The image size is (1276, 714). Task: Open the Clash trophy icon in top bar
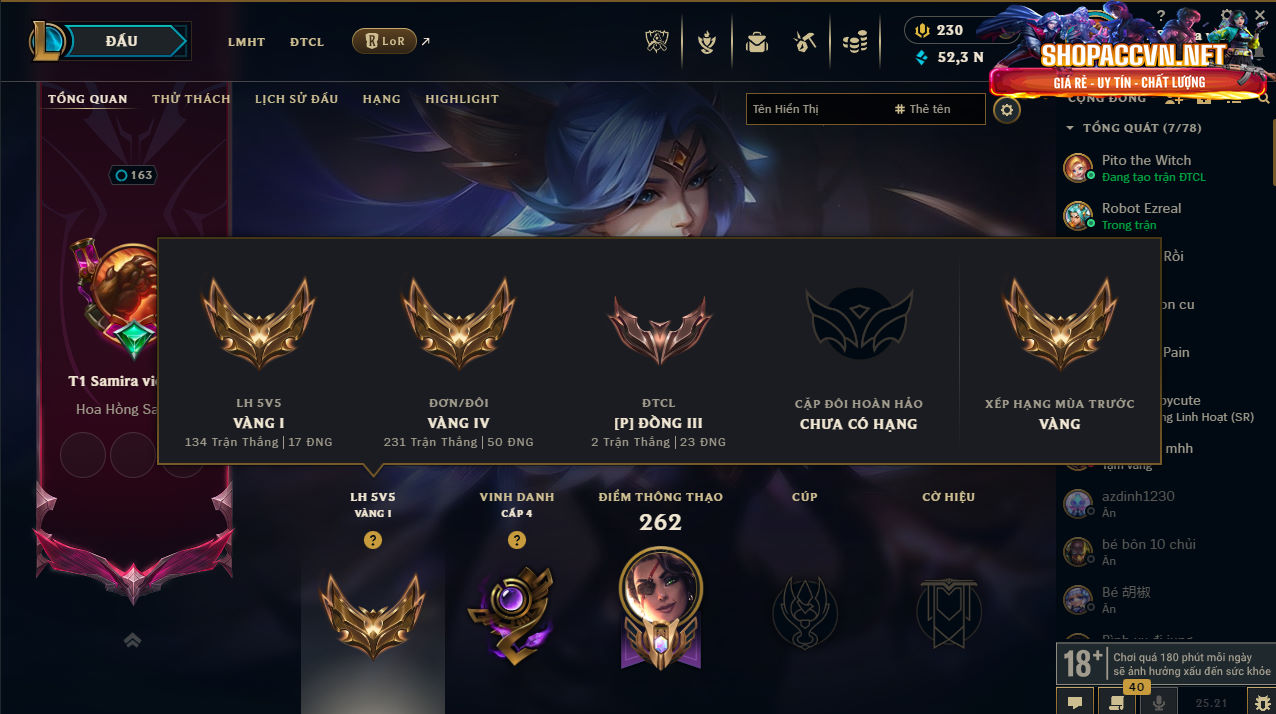click(659, 42)
